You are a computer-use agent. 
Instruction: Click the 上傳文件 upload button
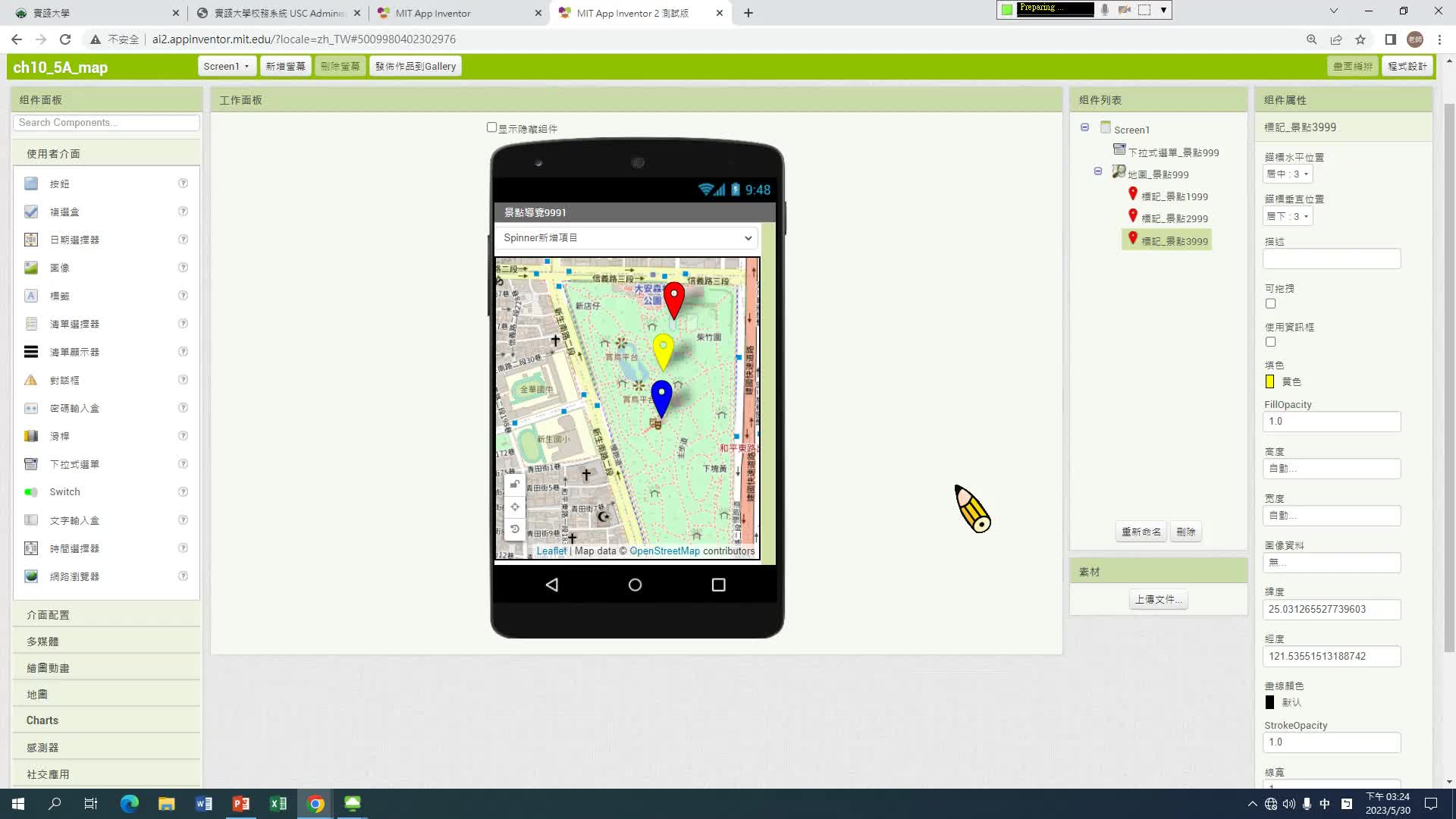coord(1158,599)
